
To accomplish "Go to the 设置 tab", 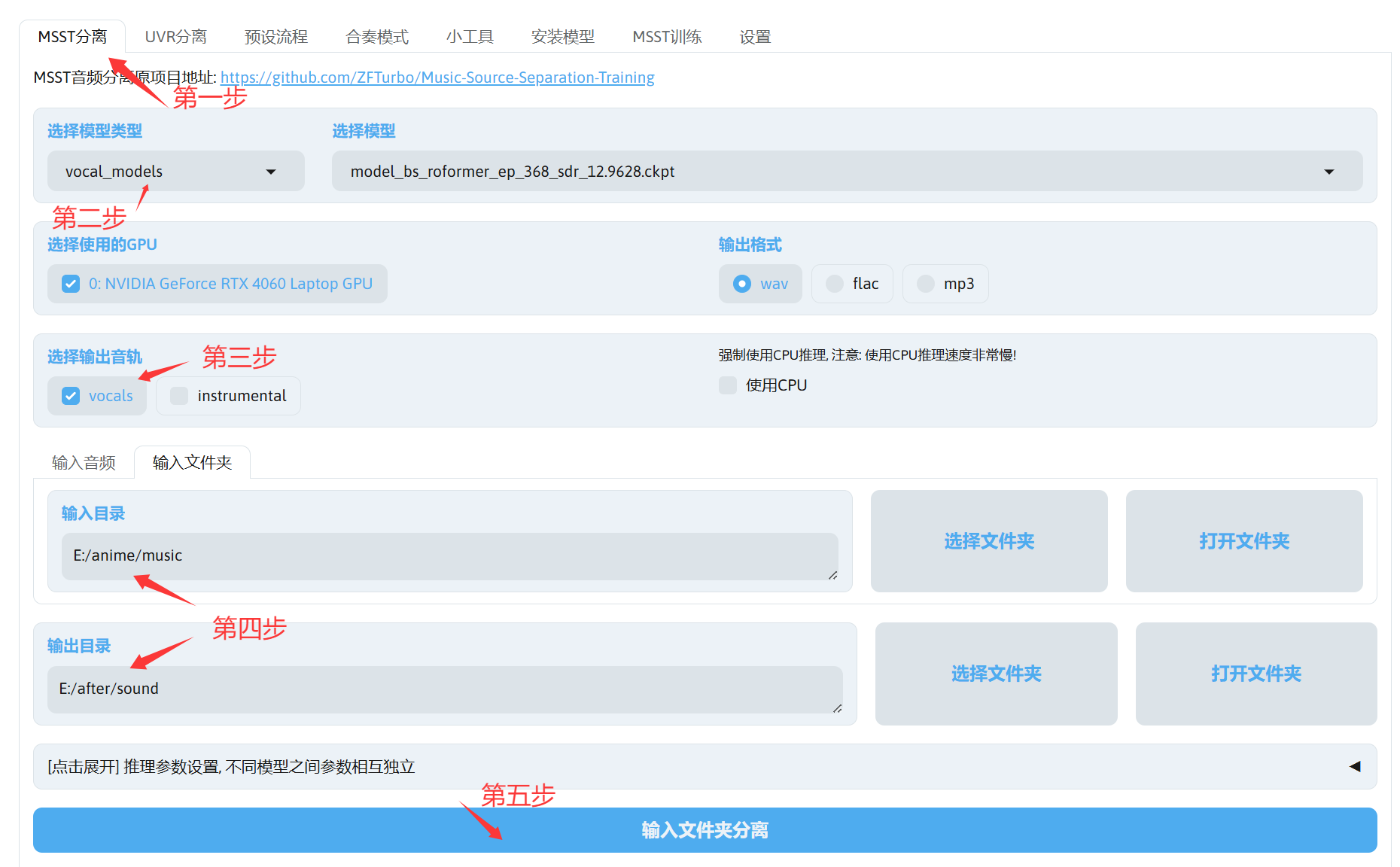I will [x=754, y=37].
